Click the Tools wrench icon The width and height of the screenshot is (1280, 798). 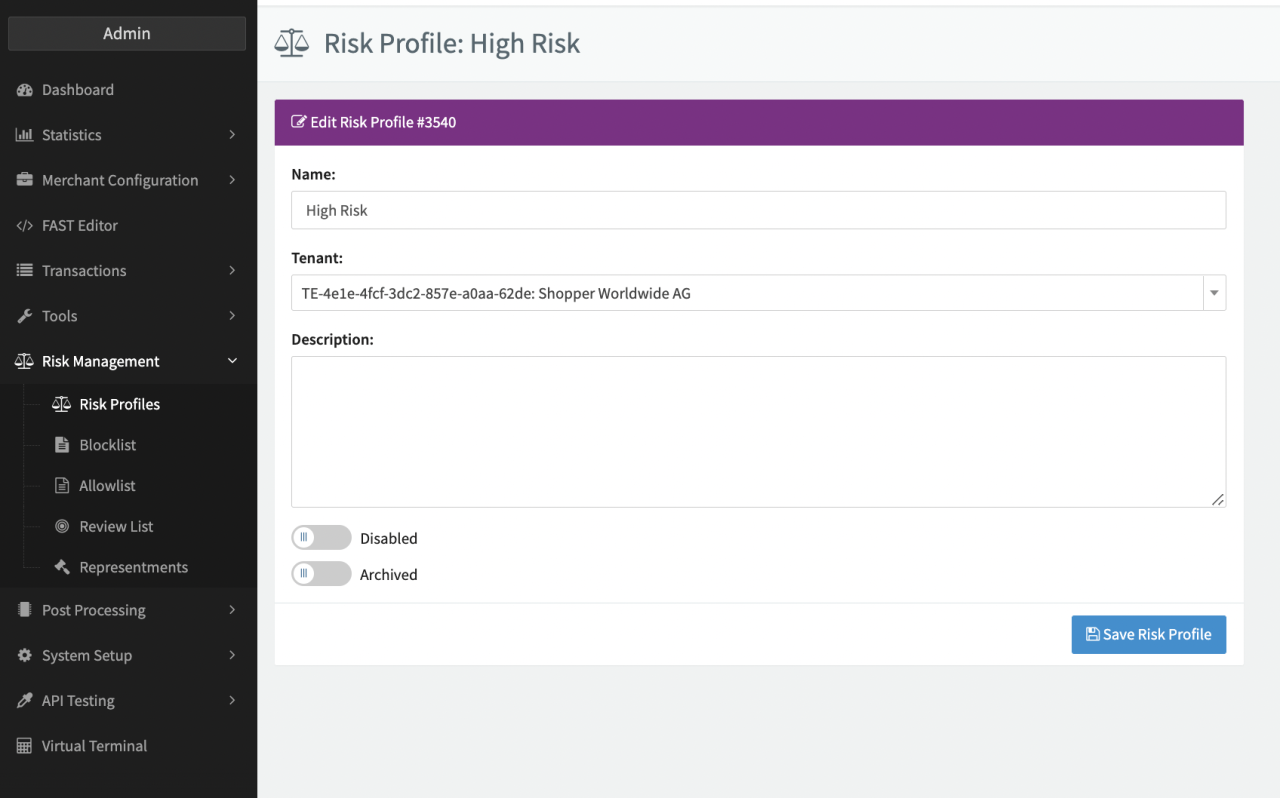(25, 316)
